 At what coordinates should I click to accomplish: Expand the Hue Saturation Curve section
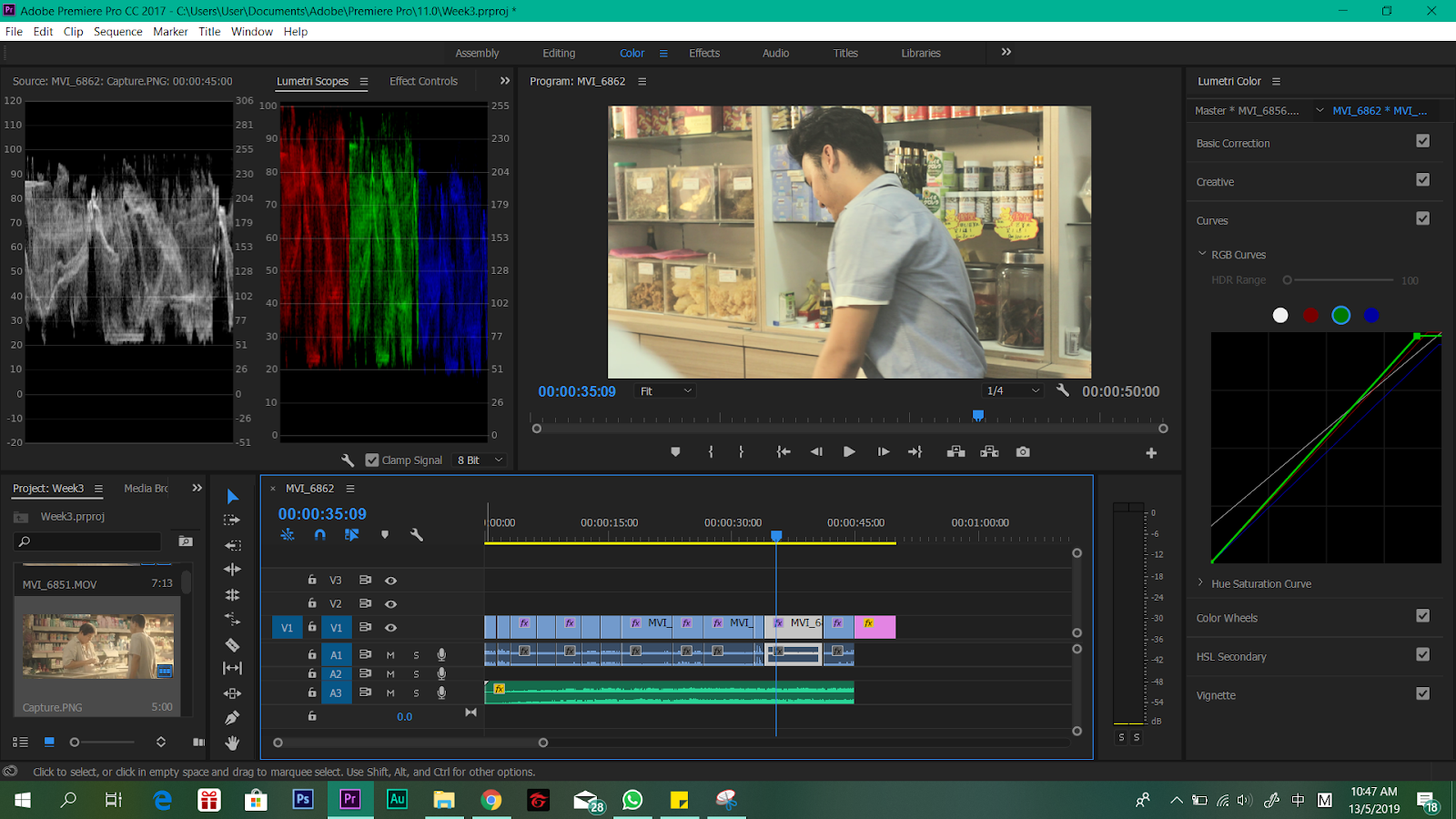pos(1201,583)
